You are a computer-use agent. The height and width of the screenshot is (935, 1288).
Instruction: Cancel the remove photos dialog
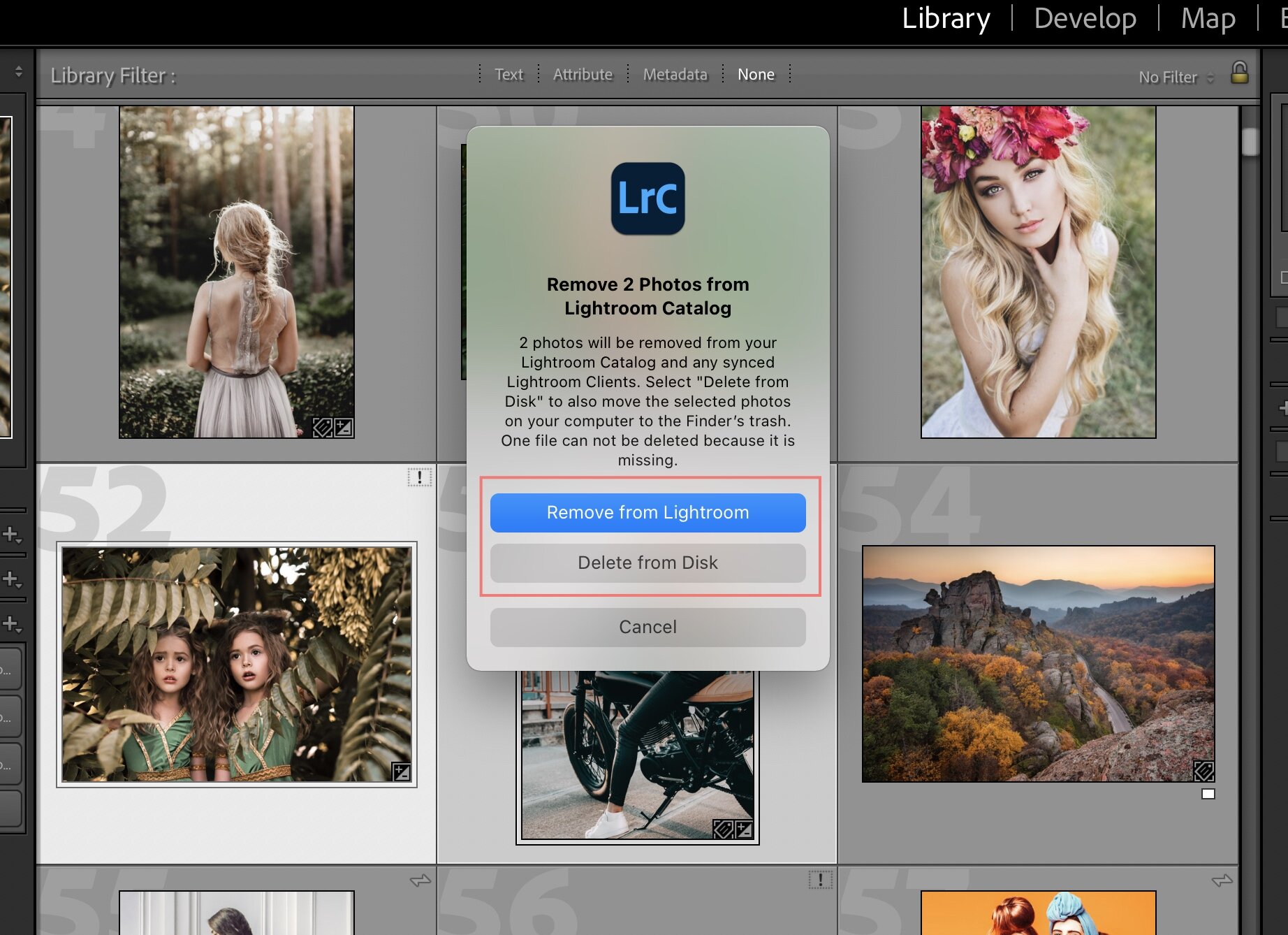647,627
